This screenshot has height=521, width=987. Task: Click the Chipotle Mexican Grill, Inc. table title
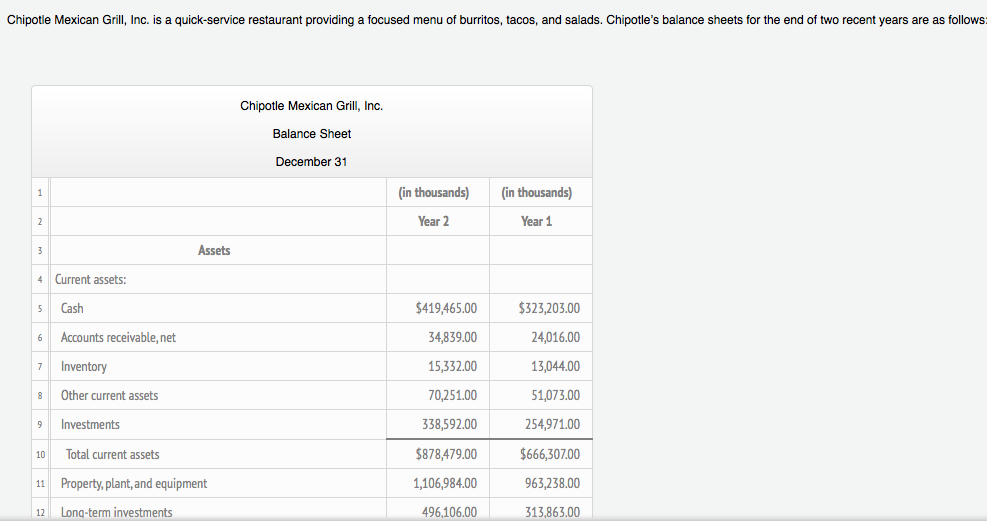point(312,106)
